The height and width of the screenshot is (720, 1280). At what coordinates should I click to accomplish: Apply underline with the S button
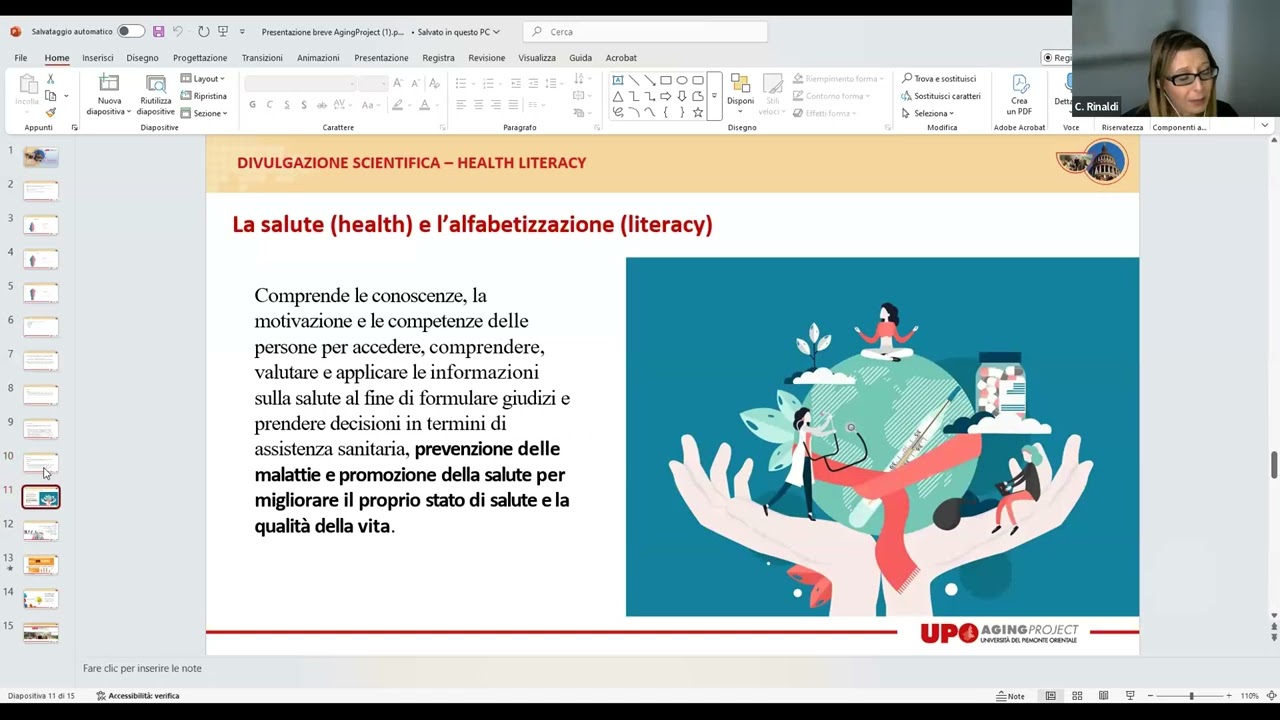click(286, 105)
